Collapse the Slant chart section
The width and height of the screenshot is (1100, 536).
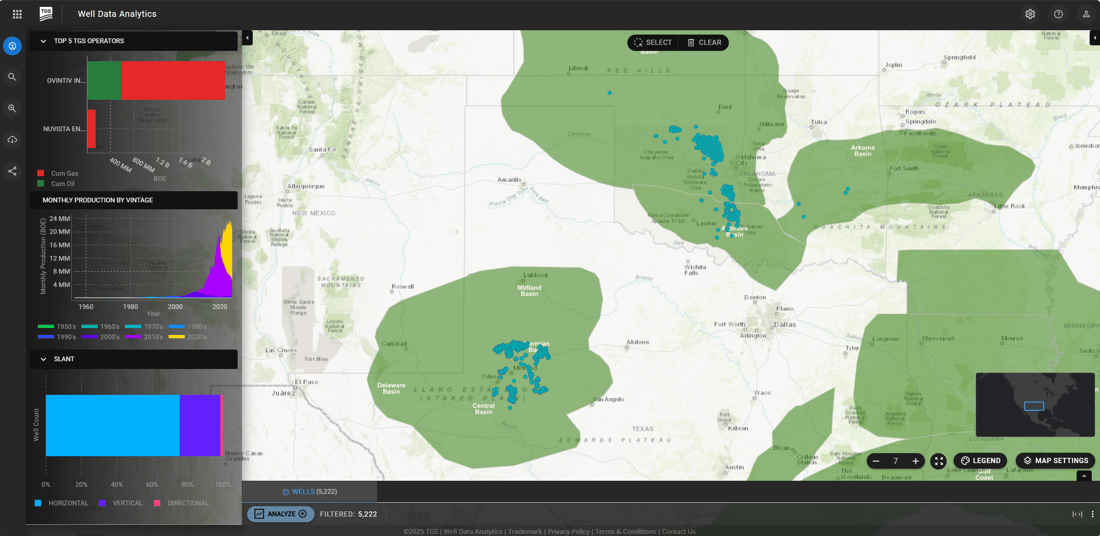click(x=43, y=359)
